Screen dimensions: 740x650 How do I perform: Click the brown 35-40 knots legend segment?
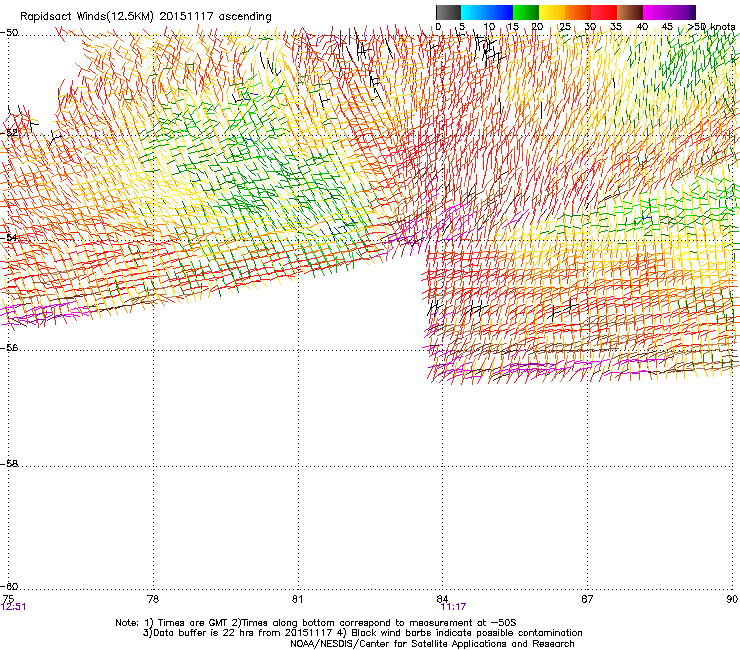pos(630,12)
